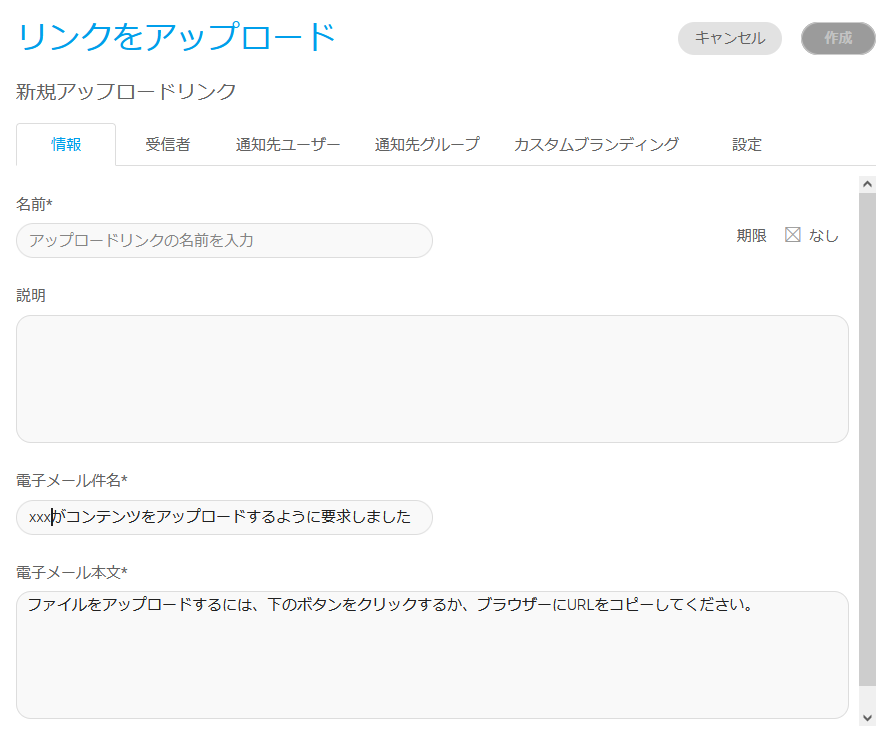Viewport: 883px width, 735px height.
Task: Click the scrollbar down arrow
Action: (867, 717)
